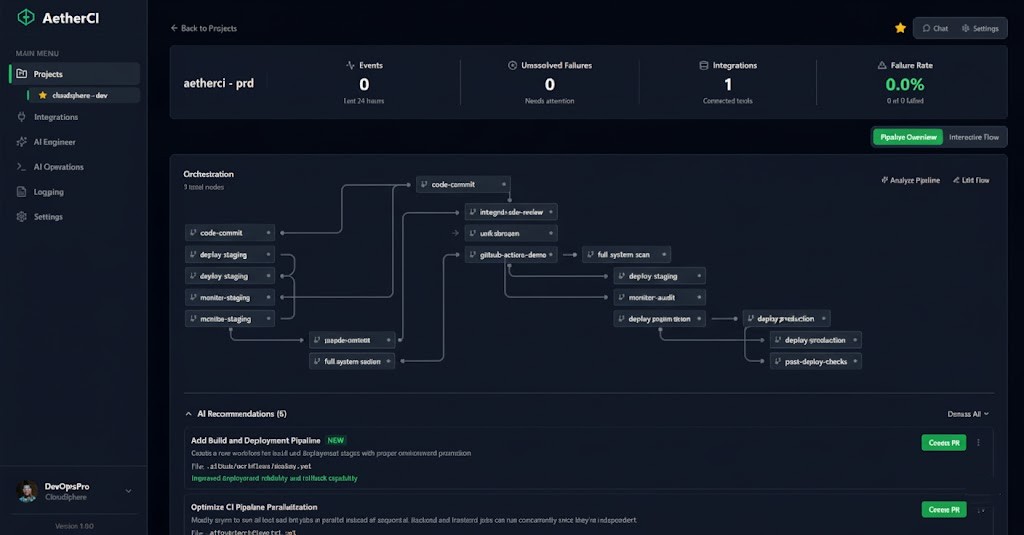Click the yellow star favorite icon
This screenshot has width=1024, height=535.
900,28
